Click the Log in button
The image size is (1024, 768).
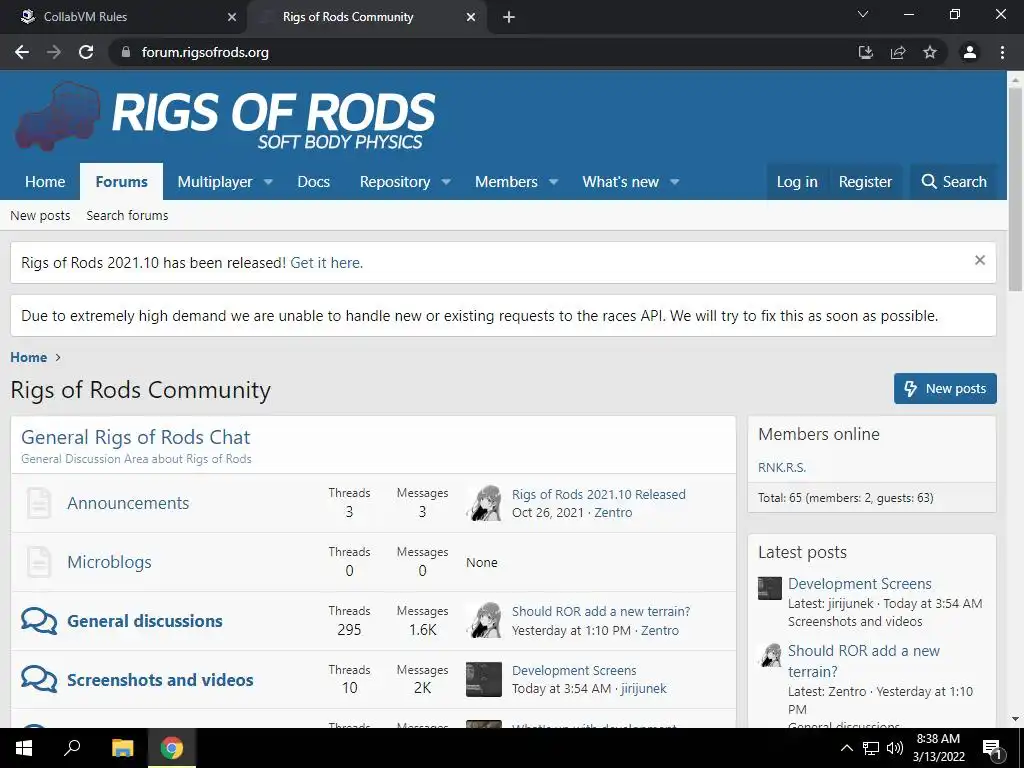797,182
